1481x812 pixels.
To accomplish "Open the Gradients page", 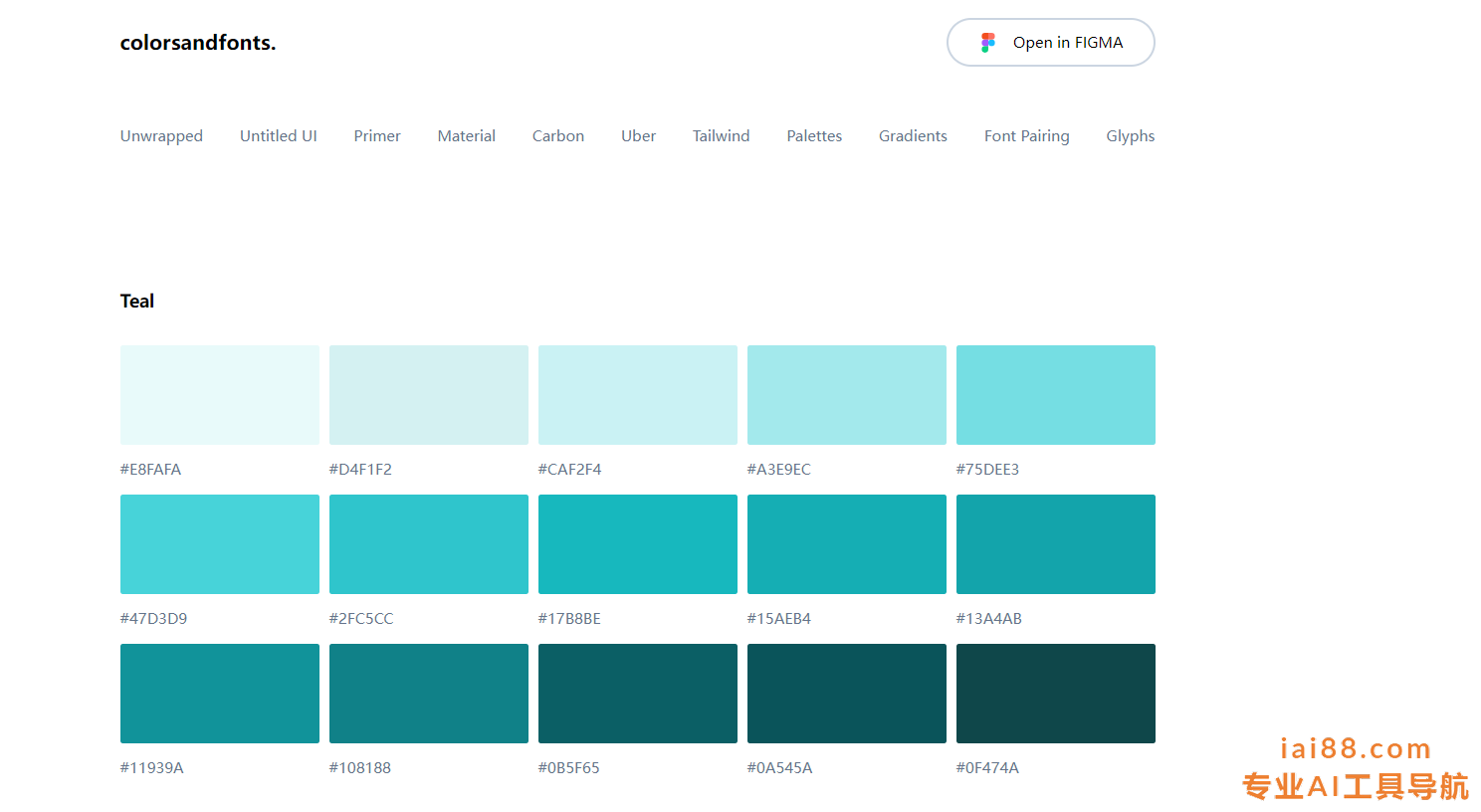I will 913,136.
